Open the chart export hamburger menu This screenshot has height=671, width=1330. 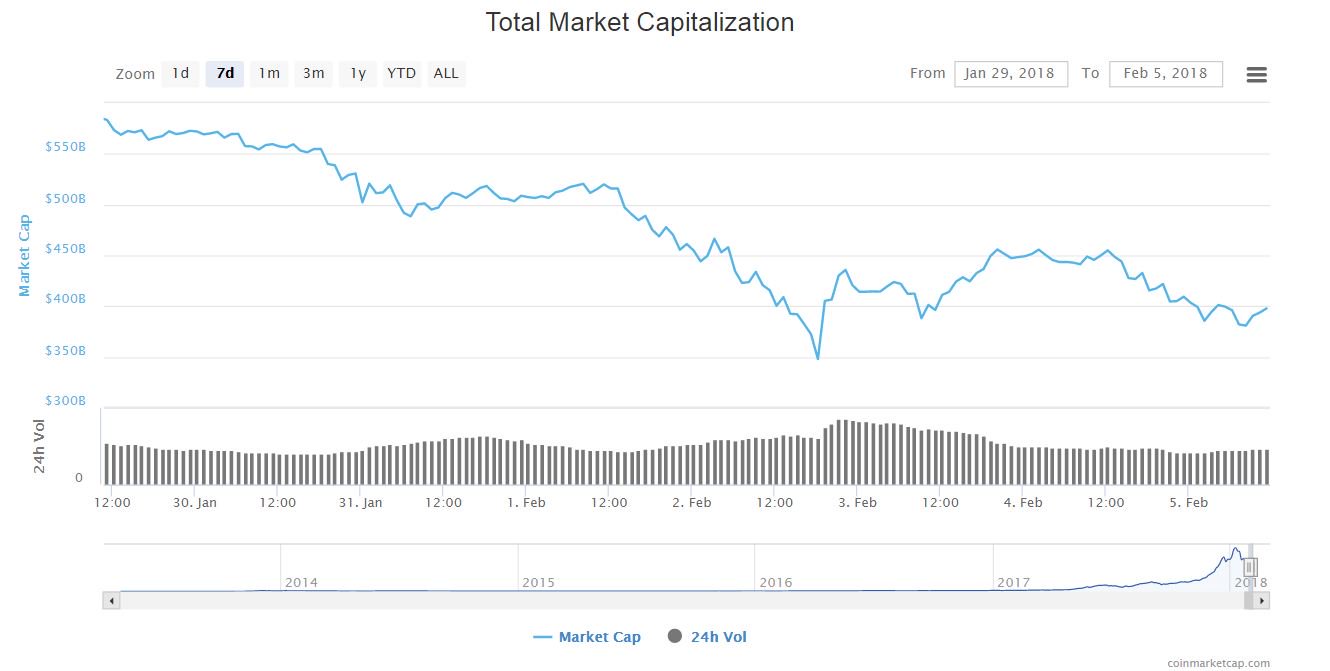click(1256, 73)
